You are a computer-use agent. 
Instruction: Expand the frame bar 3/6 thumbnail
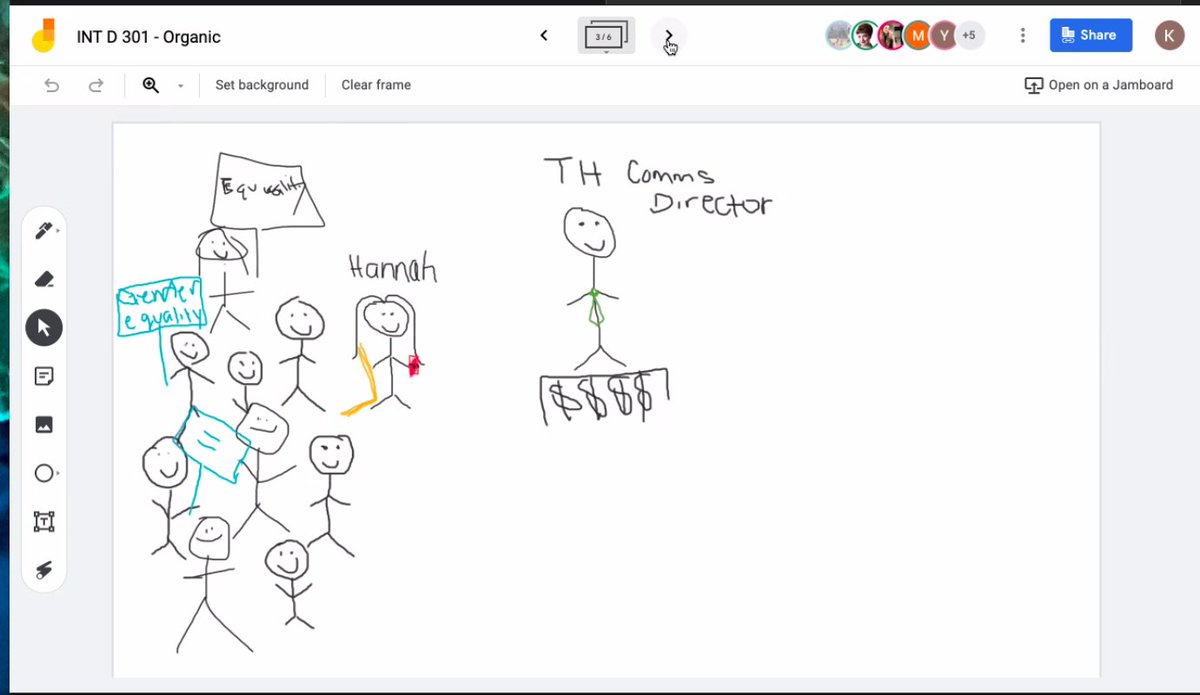coord(606,36)
